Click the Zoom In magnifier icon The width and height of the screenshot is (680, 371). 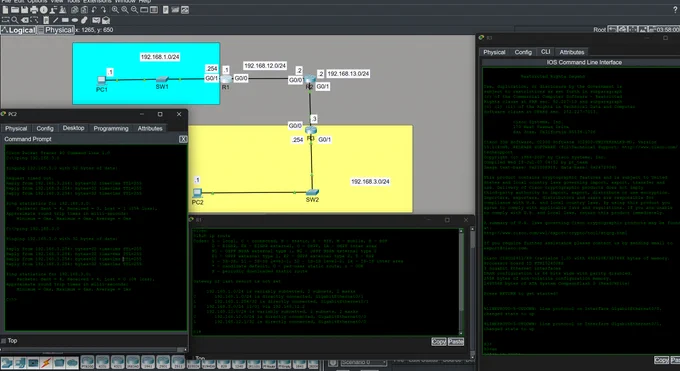pos(115,10)
